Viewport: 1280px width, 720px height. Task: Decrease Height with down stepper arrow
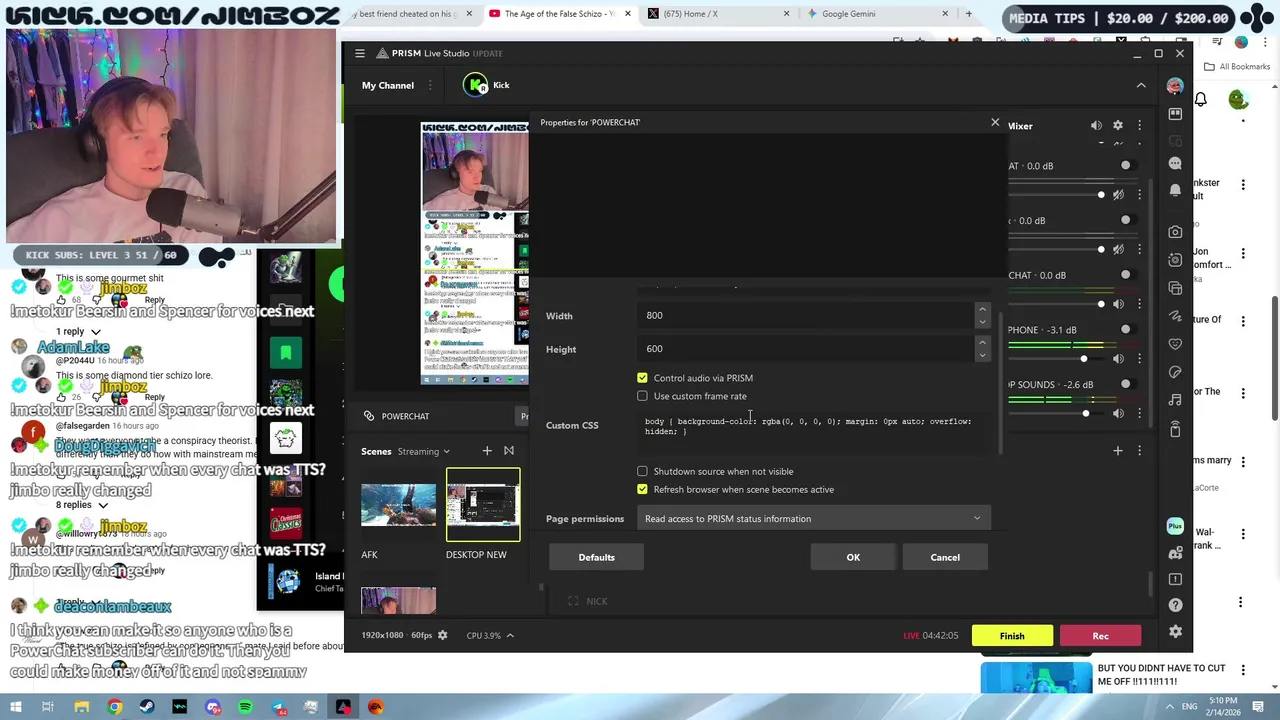coord(982,355)
